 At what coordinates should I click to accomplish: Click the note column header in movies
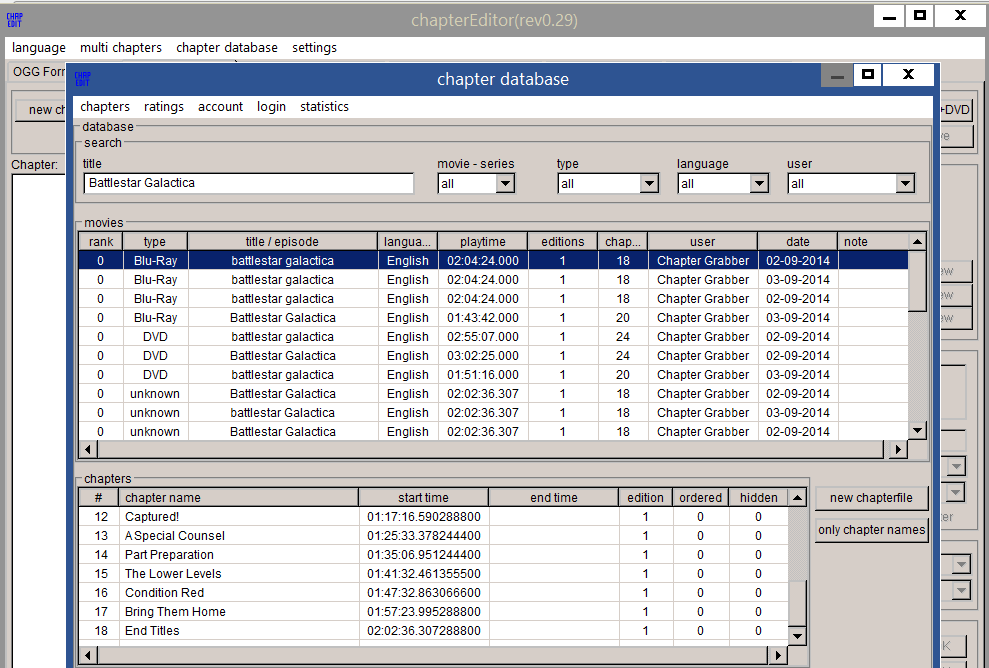coord(873,242)
